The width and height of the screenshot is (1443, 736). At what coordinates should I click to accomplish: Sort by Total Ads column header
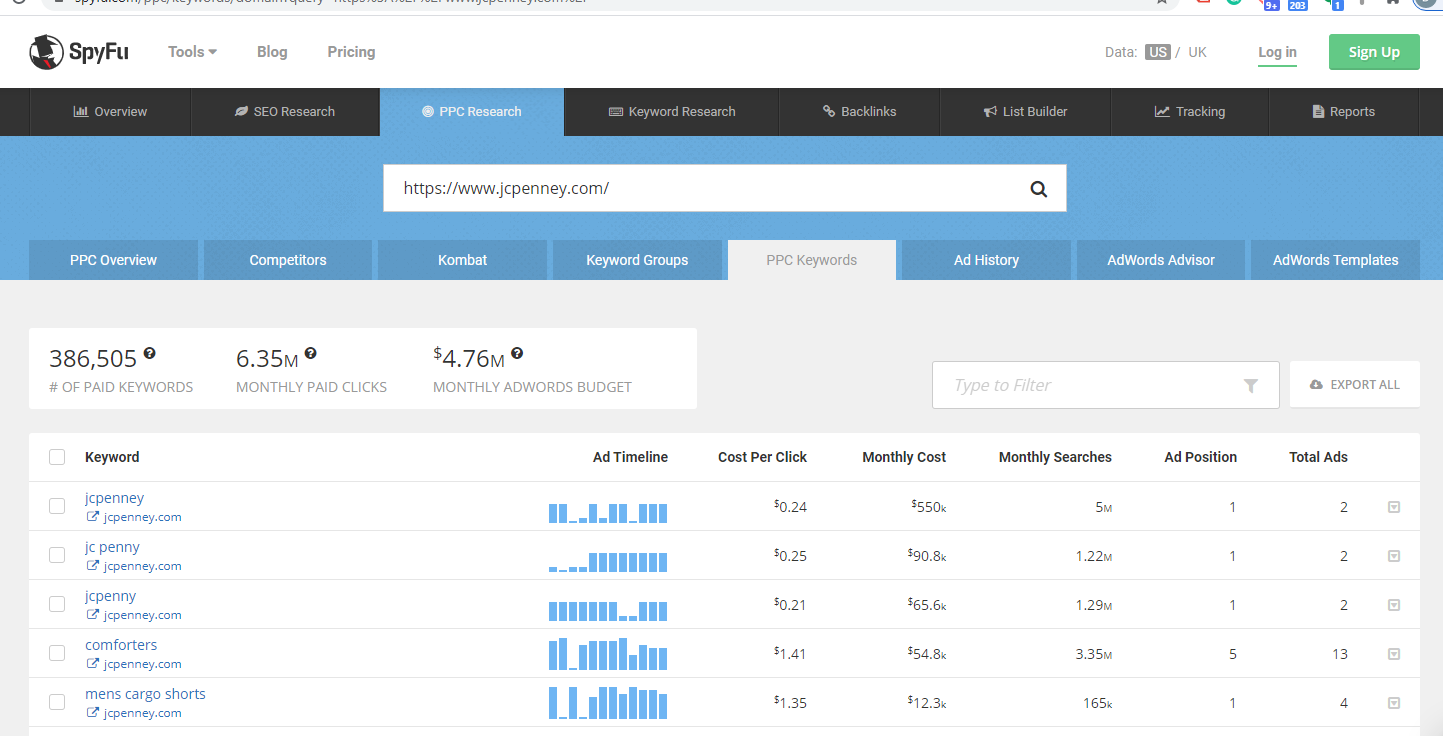click(1318, 457)
